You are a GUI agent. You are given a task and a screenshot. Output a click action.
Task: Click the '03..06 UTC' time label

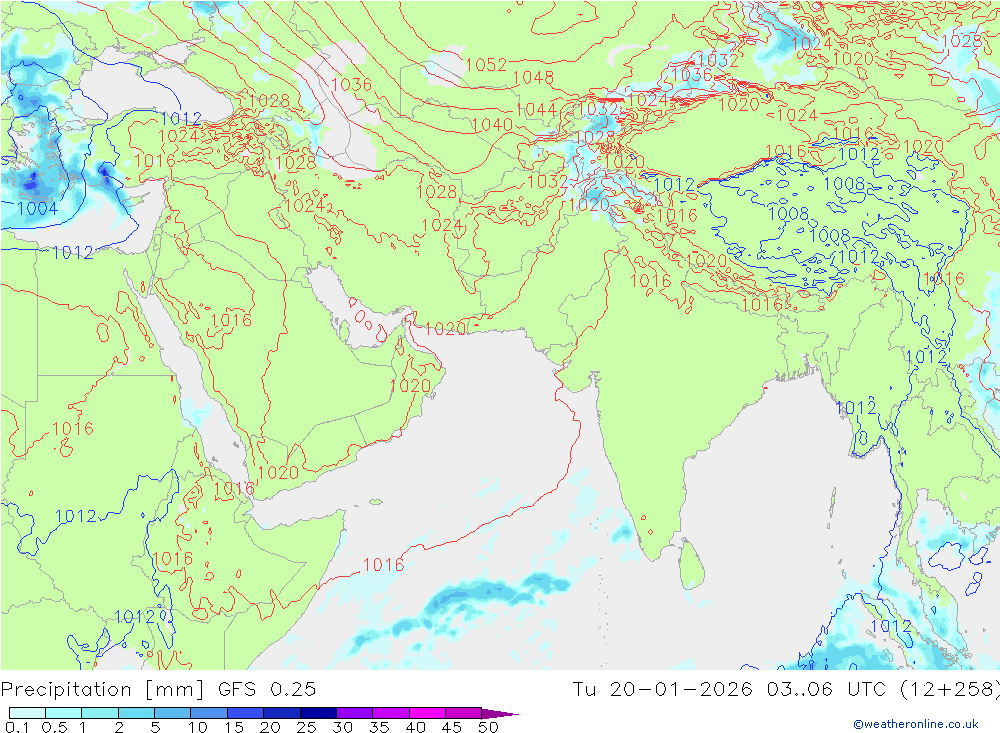827,690
